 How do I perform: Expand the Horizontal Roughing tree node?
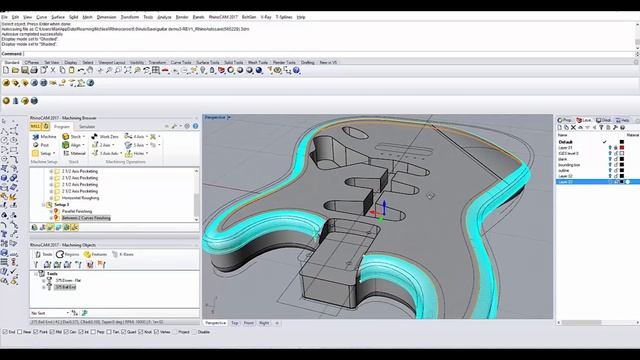click(x=51, y=198)
